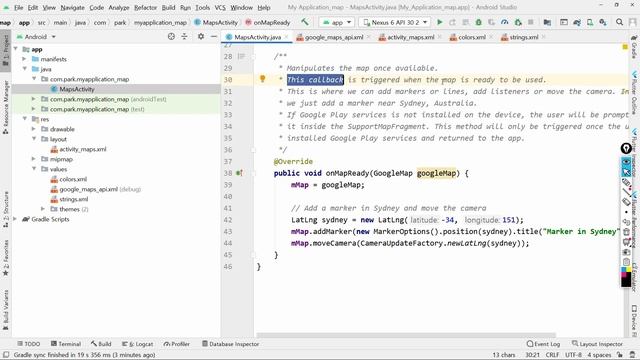640x360 pixels.
Task: Open the AVD Manager phone icon
Action: tap(590, 22)
